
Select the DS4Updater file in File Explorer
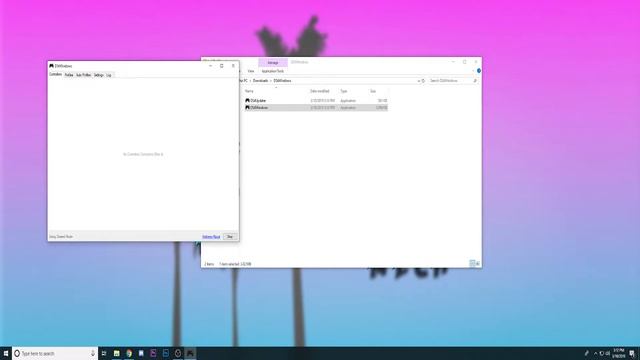point(316,100)
